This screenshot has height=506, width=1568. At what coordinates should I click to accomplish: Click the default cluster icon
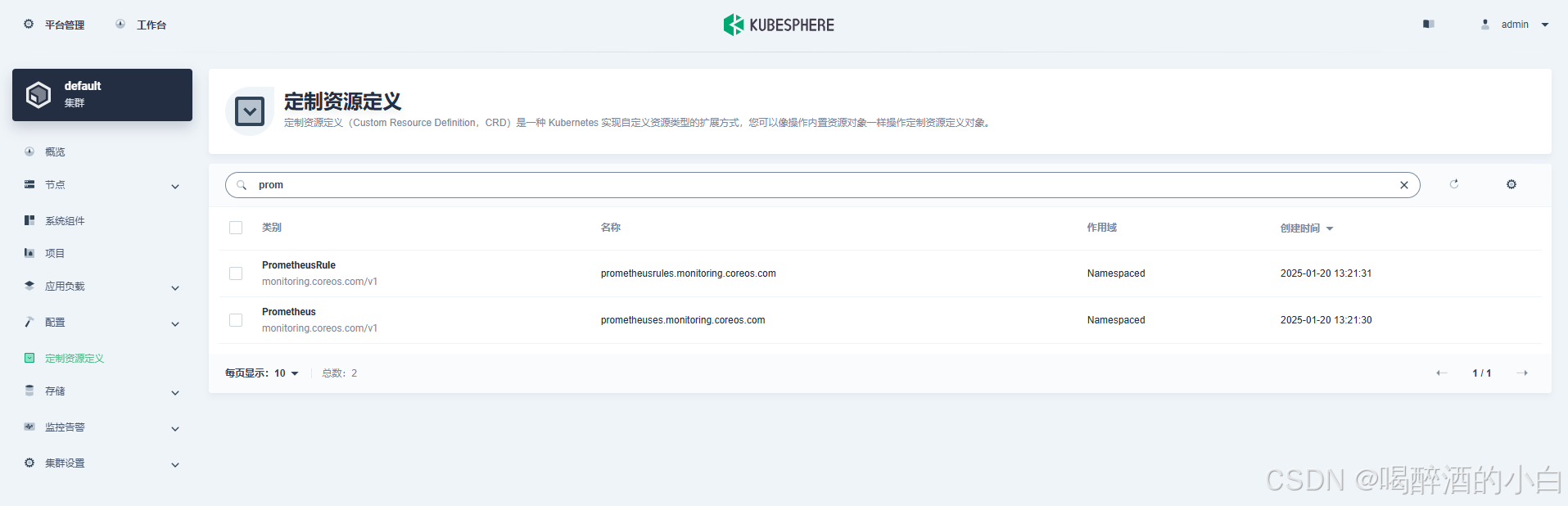[38, 95]
